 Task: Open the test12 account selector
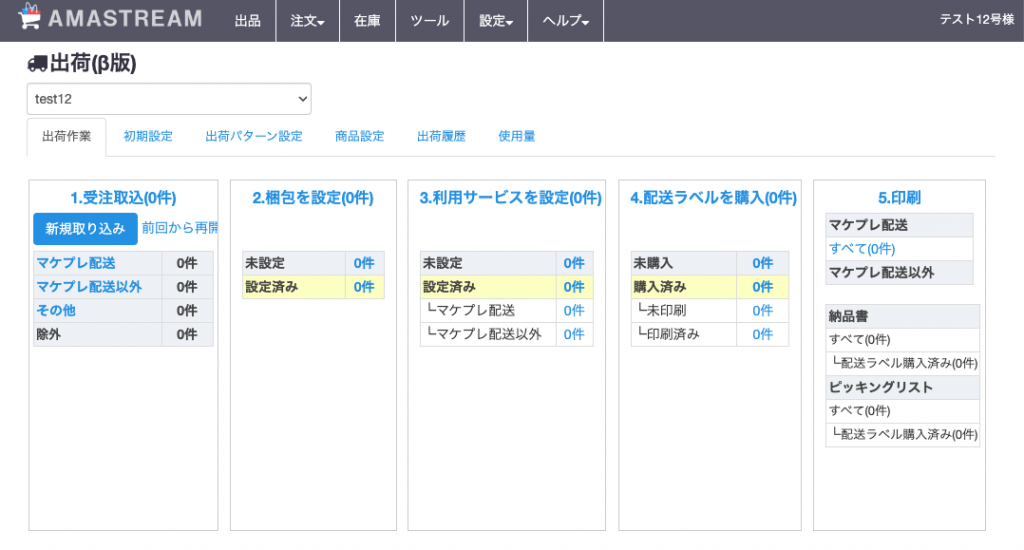(x=169, y=99)
